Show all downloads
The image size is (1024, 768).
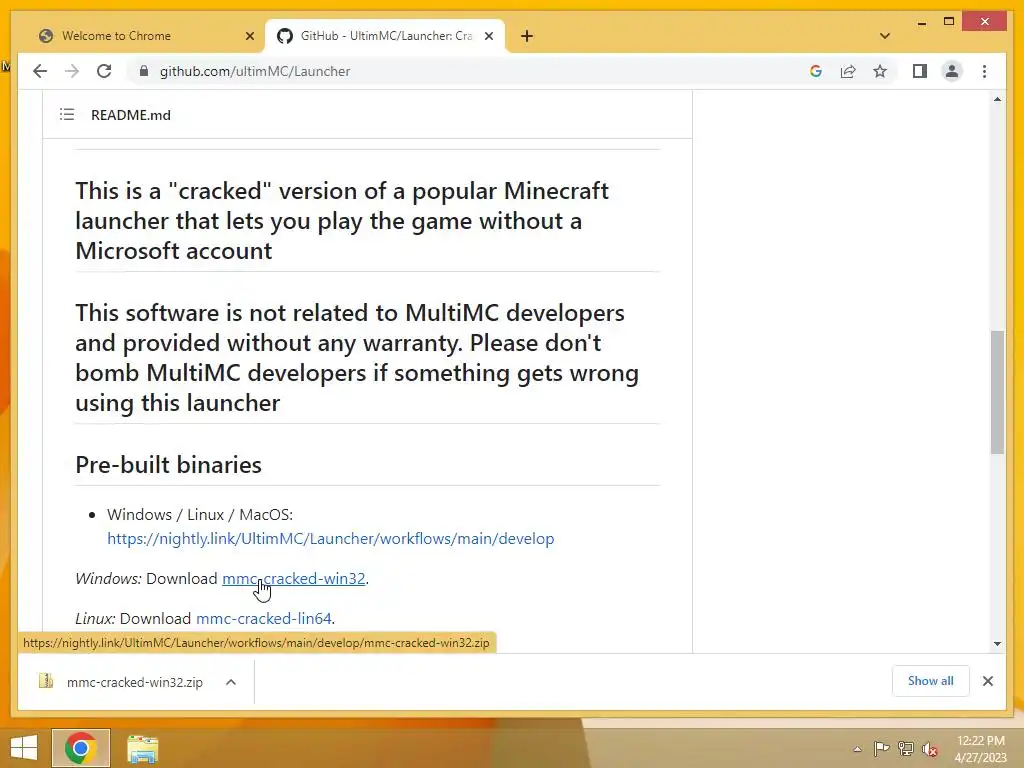[931, 681]
